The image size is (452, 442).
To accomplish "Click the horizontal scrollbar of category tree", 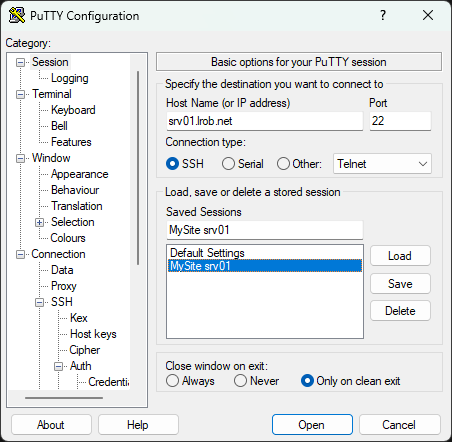I will 64,398.
